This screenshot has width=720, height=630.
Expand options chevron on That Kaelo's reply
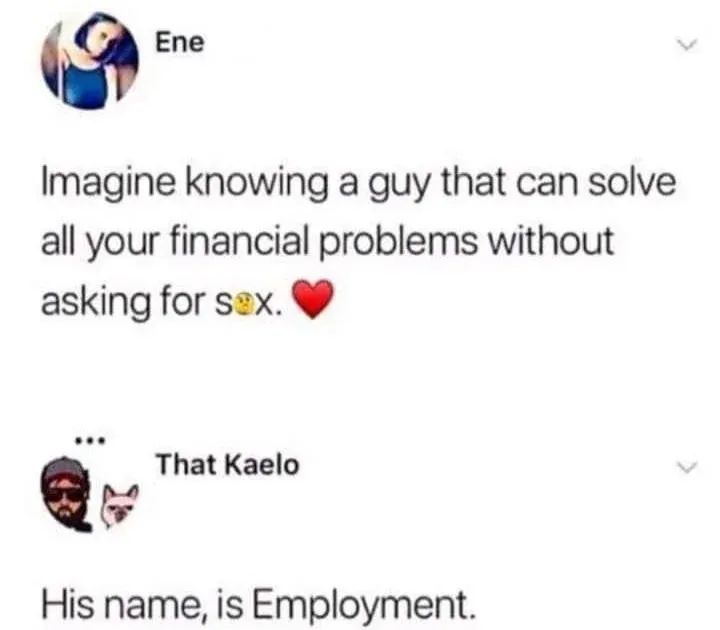pos(687,467)
